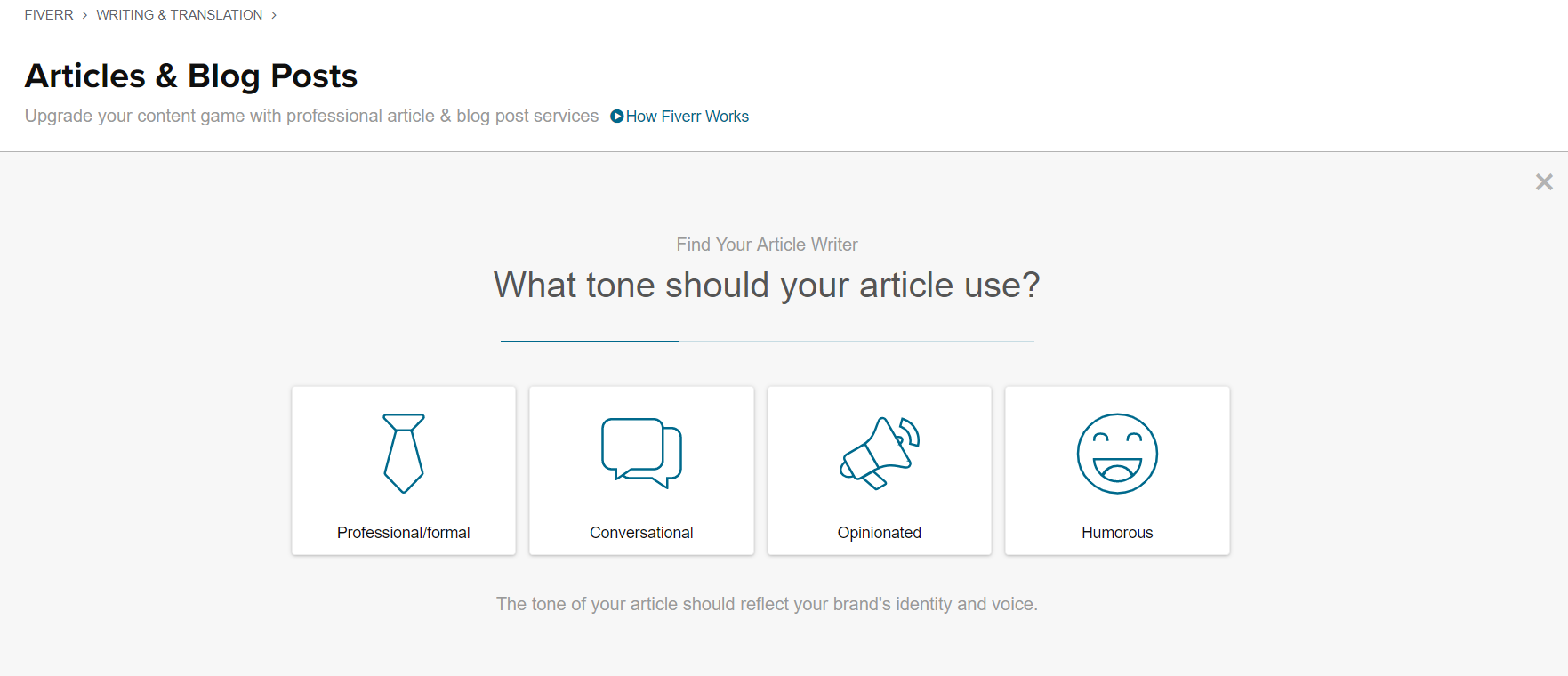1568x676 pixels.
Task: Click the laughing face icon for Humorous
Action: pyautogui.click(x=1117, y=454)
